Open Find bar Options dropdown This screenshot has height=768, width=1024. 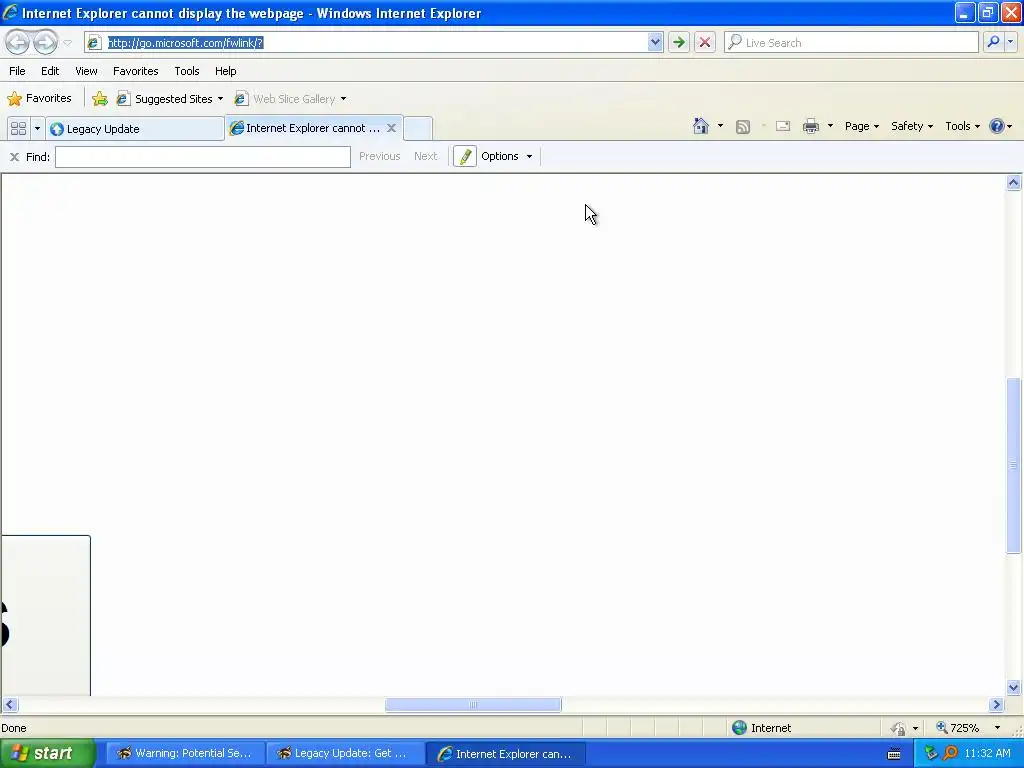(x=506, y=156)
